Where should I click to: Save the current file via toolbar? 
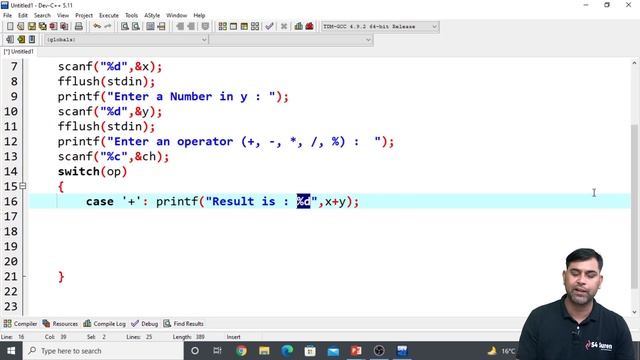point(32,27)
